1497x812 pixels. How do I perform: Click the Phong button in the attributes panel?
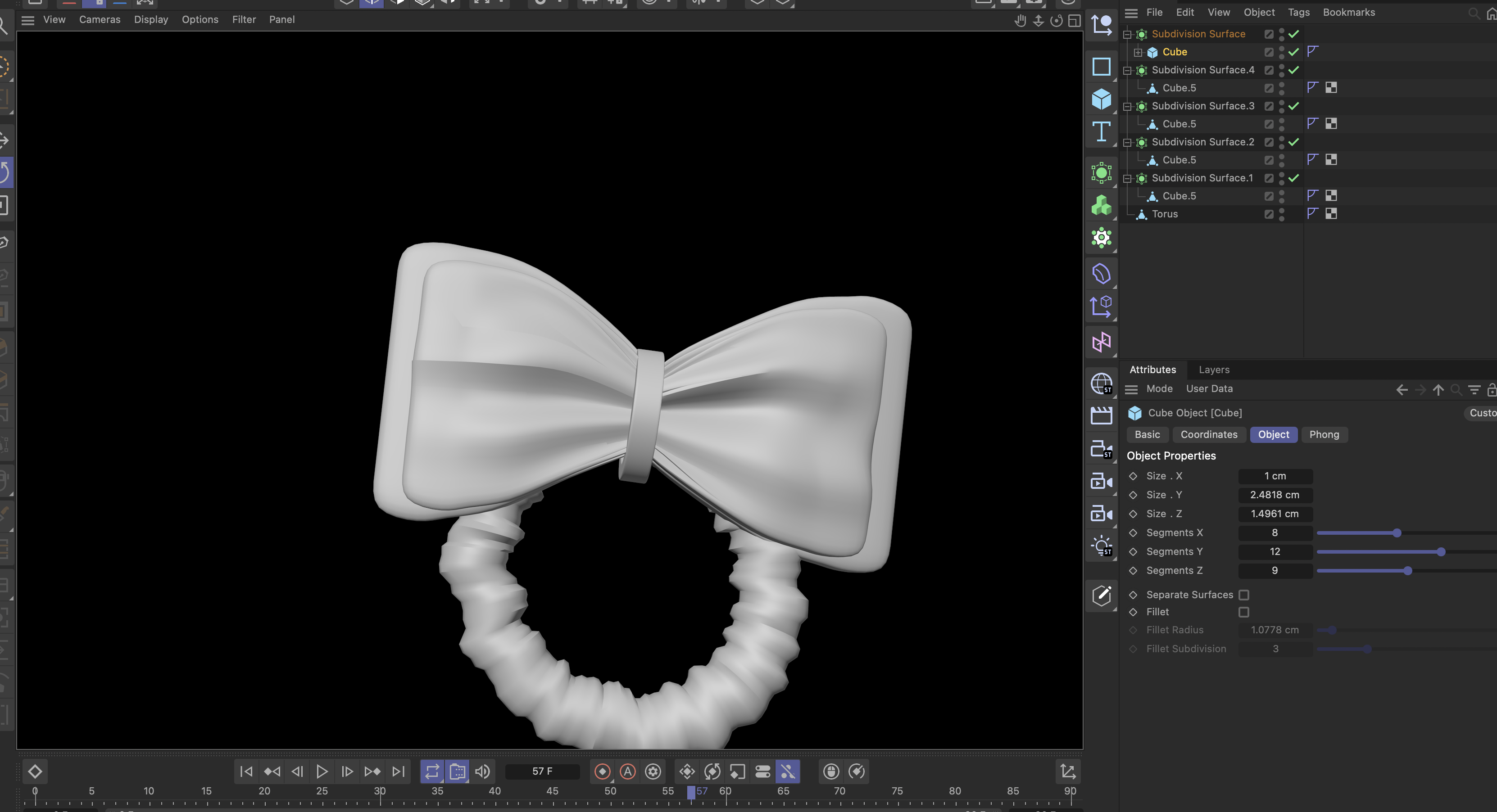point(1325,434)
